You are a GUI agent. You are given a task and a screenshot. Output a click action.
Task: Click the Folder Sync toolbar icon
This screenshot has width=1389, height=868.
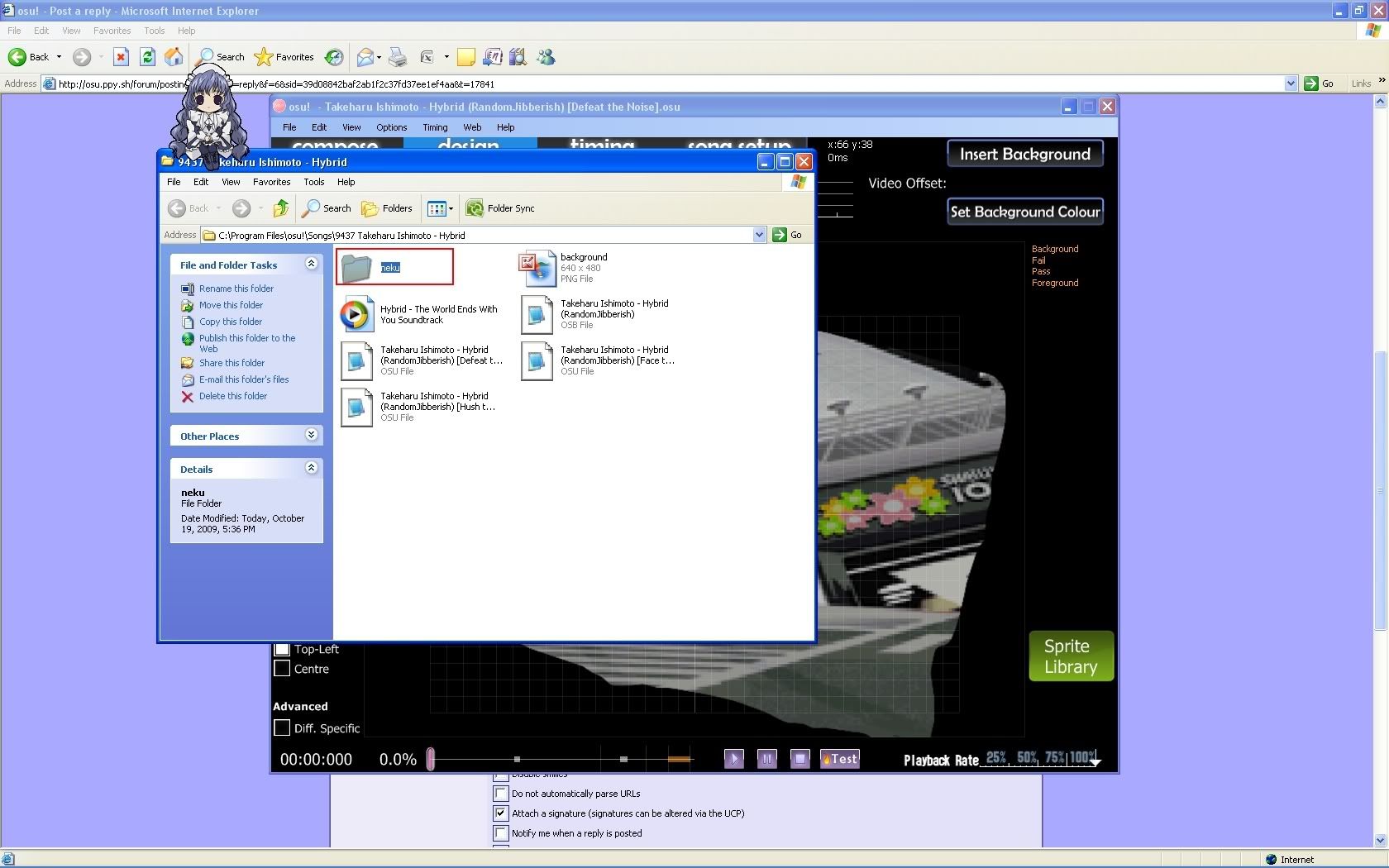coord(475,208)
